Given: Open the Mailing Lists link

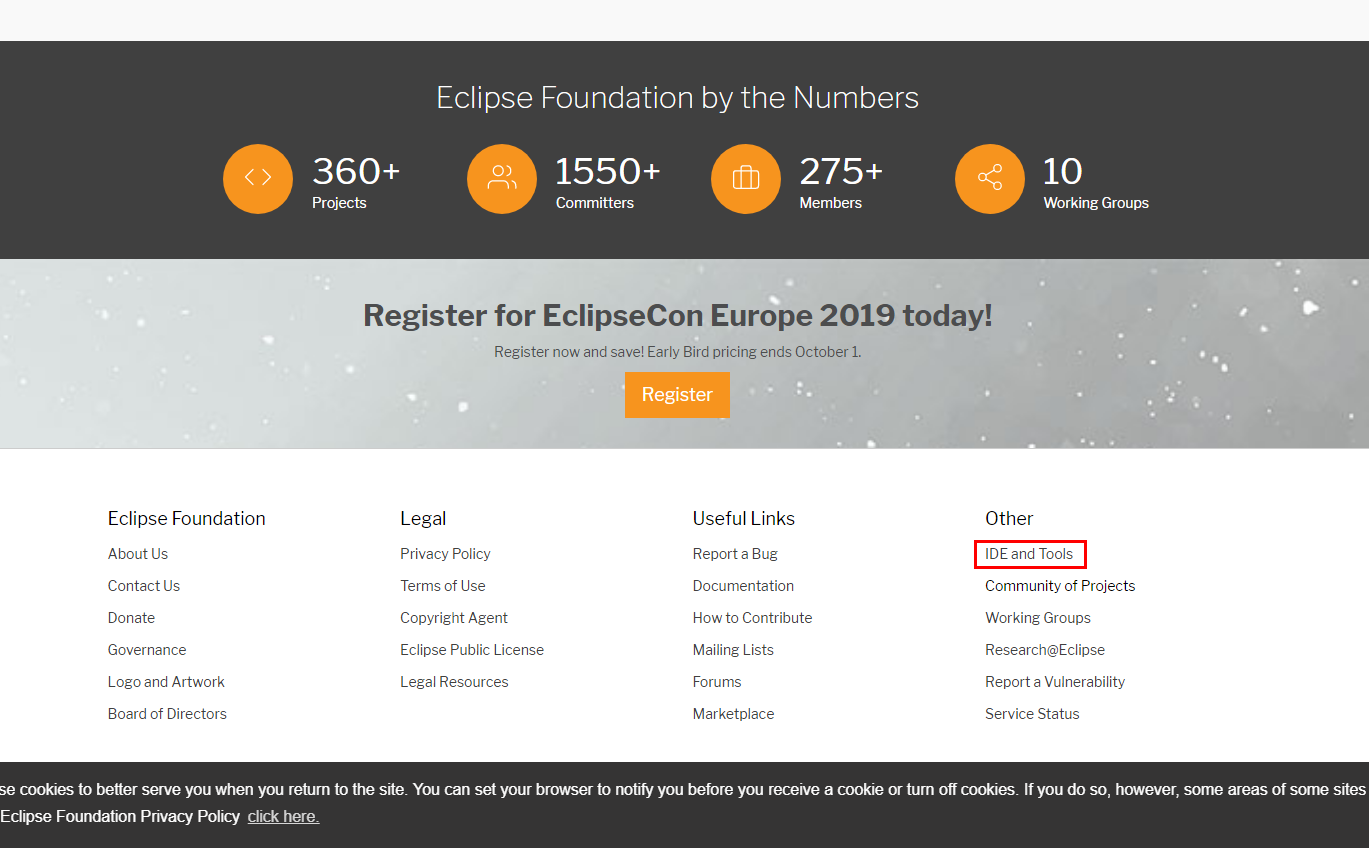Looking at the screenshot, I should coord(733,650).
